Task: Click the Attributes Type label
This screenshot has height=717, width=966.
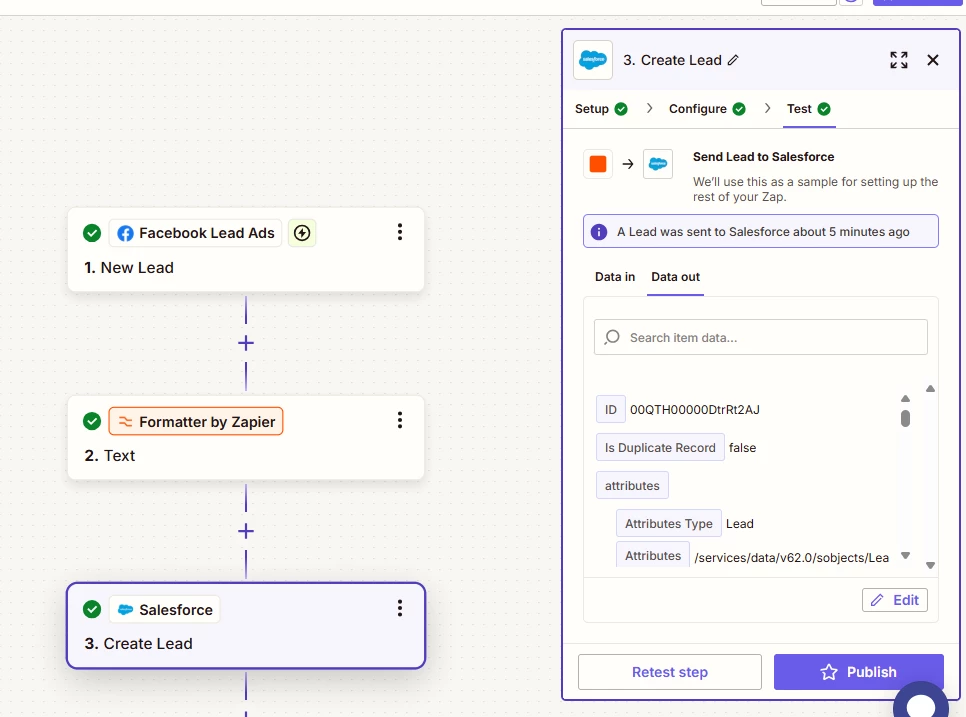Action: (668, 524)
